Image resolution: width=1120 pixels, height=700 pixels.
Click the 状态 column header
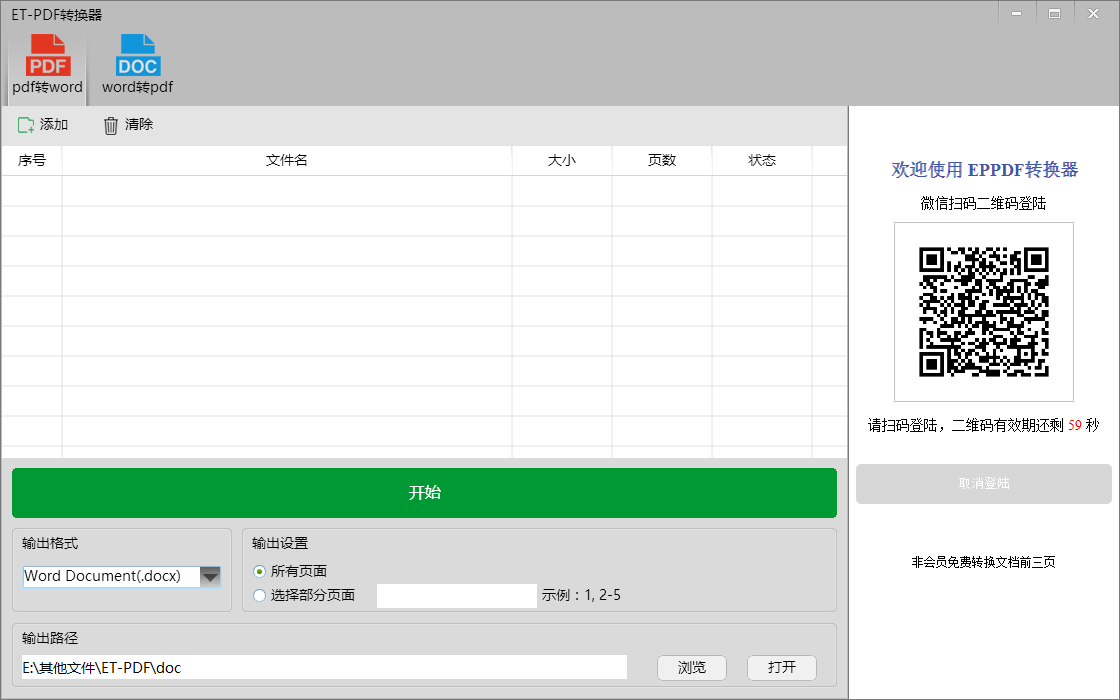pyautogui.click(x=762, y=160)
